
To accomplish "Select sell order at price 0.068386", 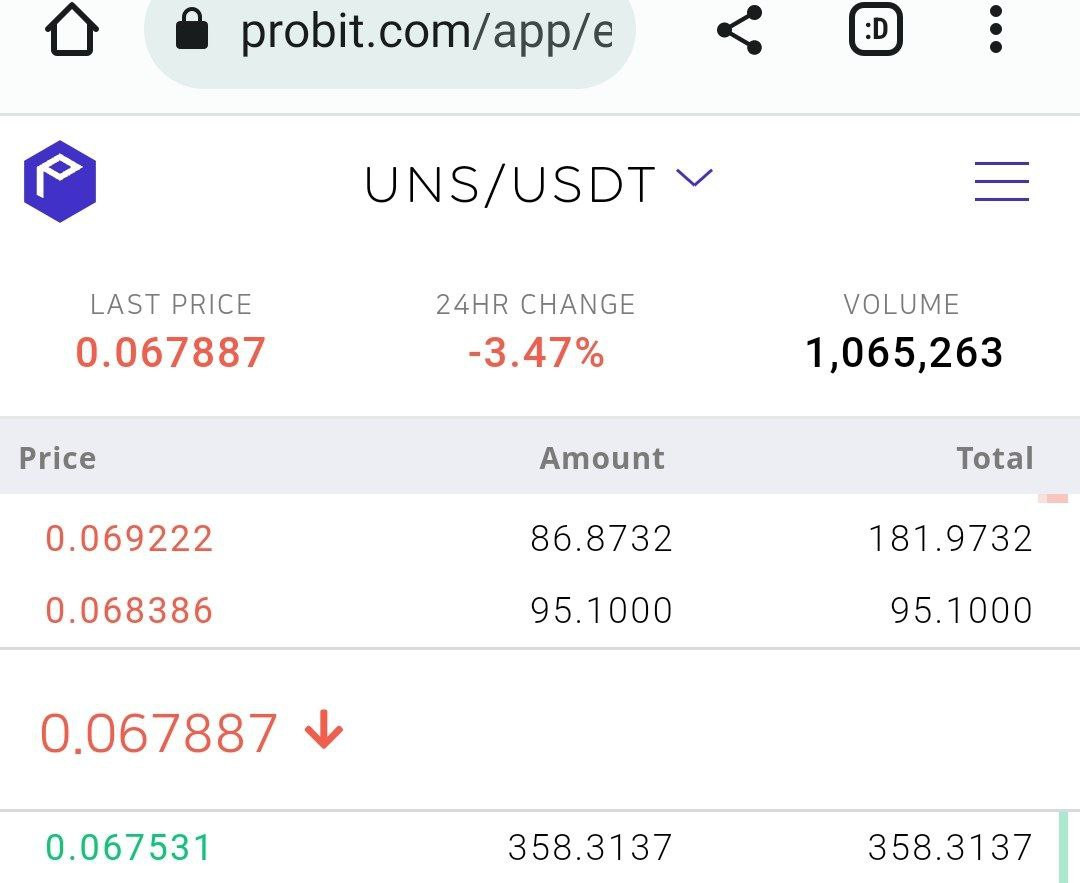I will point(540,610).
